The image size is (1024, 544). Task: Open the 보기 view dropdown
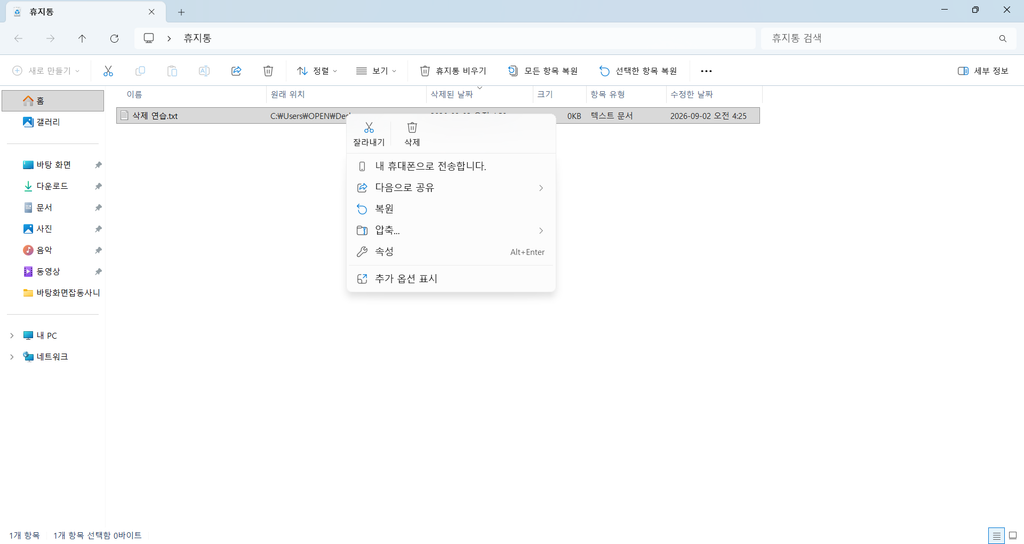point(376,71)
